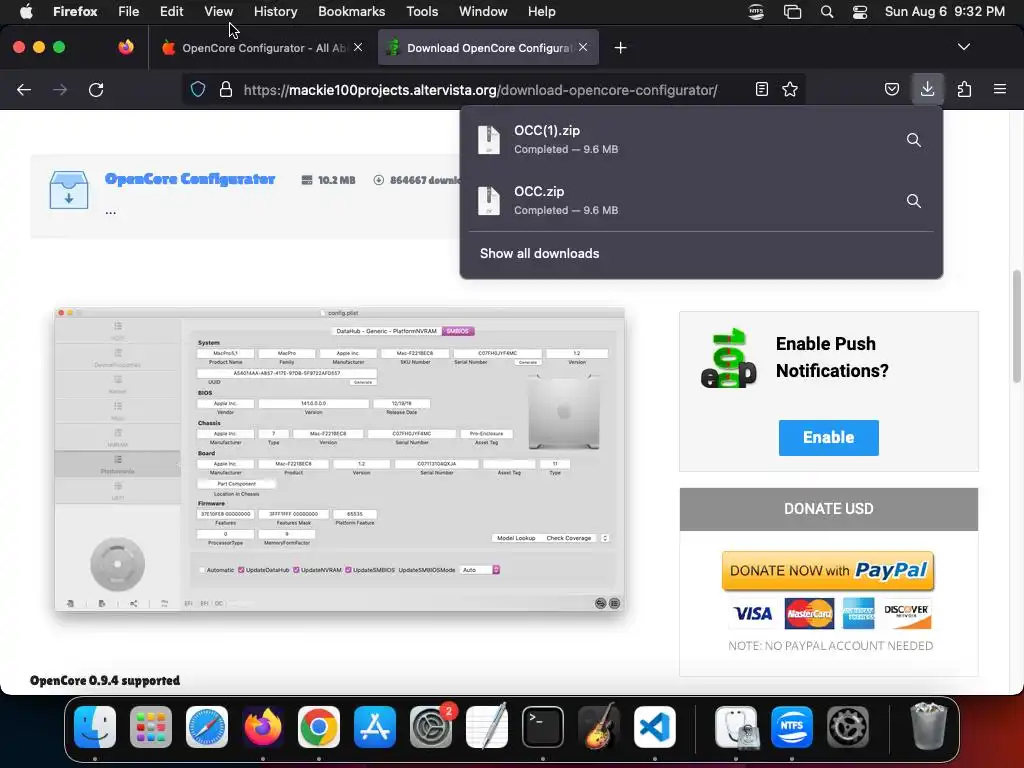View site security lock info

click(226, 89)
